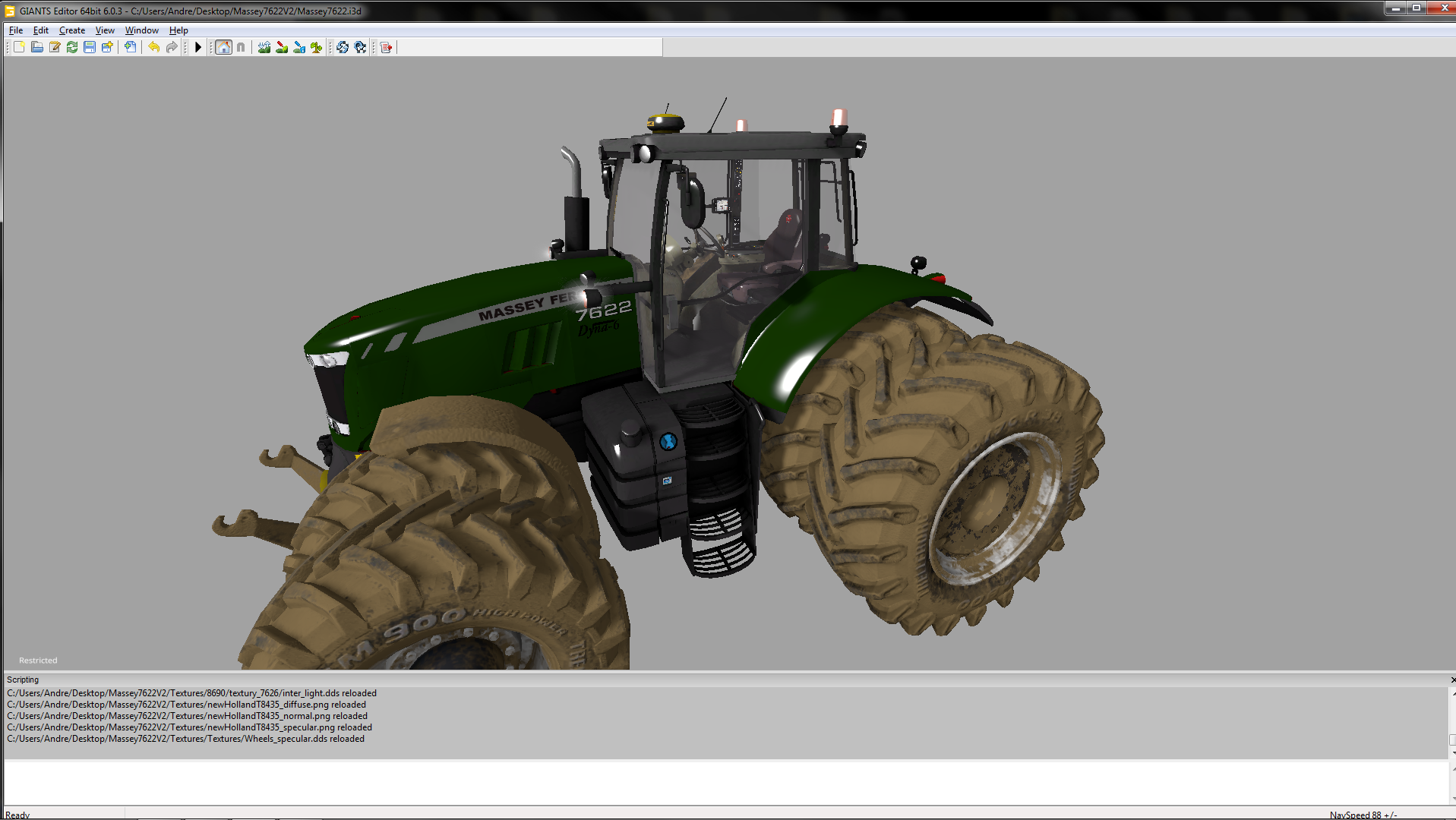Click the green Reload arrows icon

click(72, 47)
